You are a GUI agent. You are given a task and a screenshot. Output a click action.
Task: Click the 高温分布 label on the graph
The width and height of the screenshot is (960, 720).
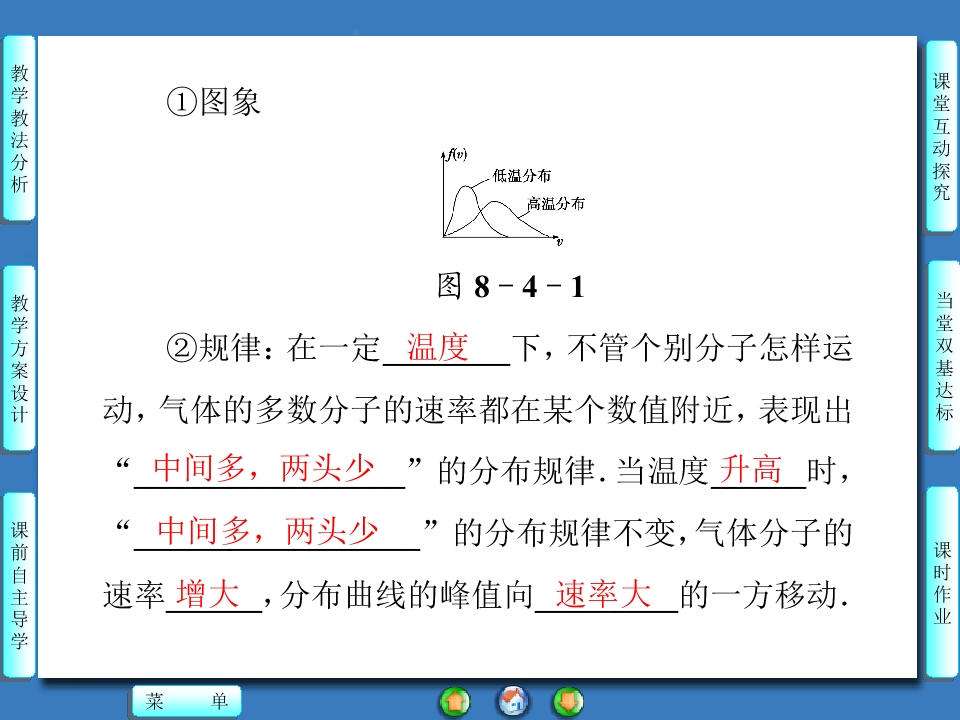point(556,203)
